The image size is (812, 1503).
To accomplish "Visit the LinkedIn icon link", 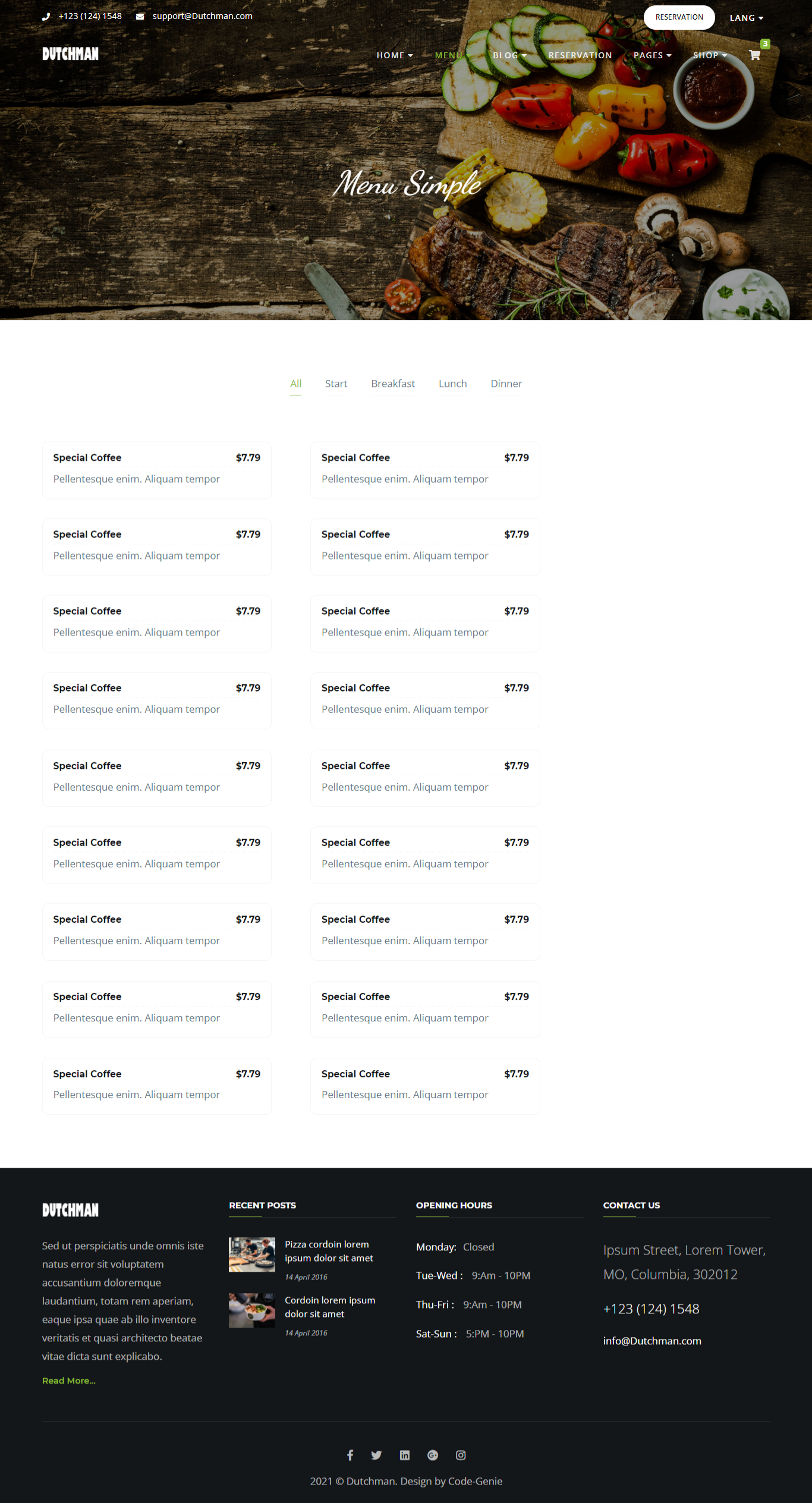I will click(405, 1455).
